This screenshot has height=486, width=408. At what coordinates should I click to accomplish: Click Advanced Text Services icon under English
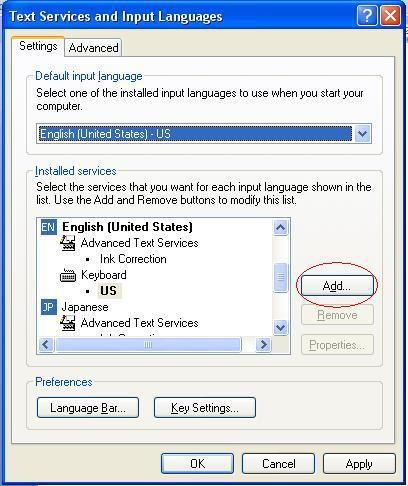[68, 243]
